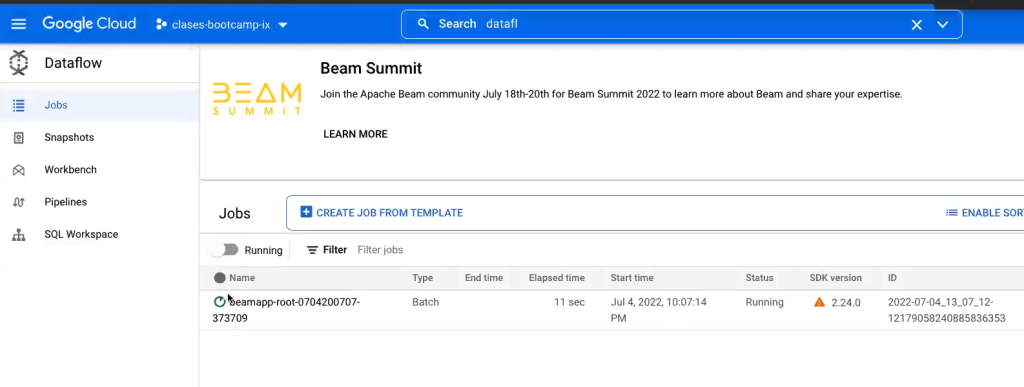Click the Filter icon
The height and width of the screenshot is (387, 1024).
(313, 250)
